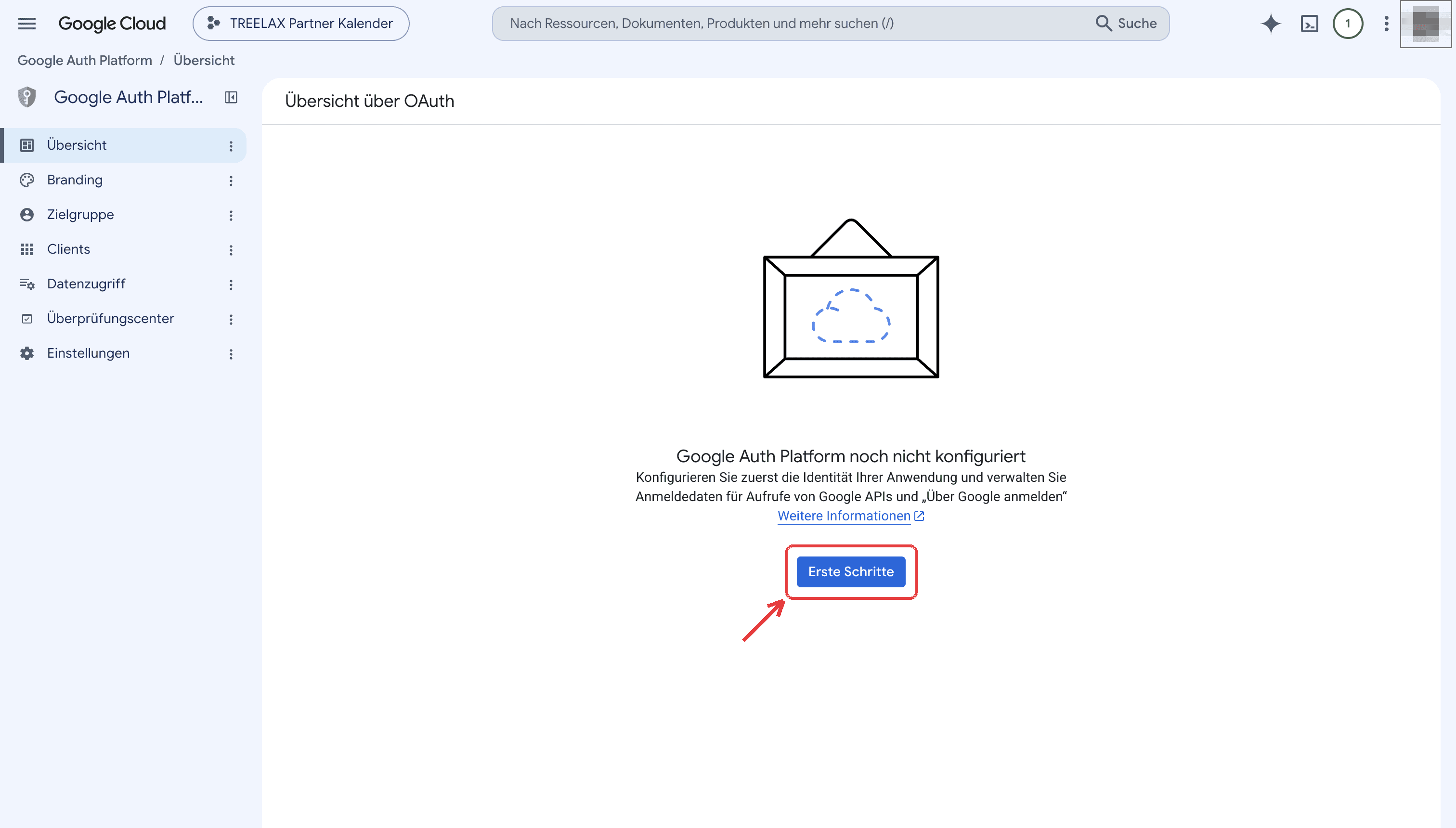Open the Zielgruppe page
This screenshot has width=1456, height=828.
(124, 214)
